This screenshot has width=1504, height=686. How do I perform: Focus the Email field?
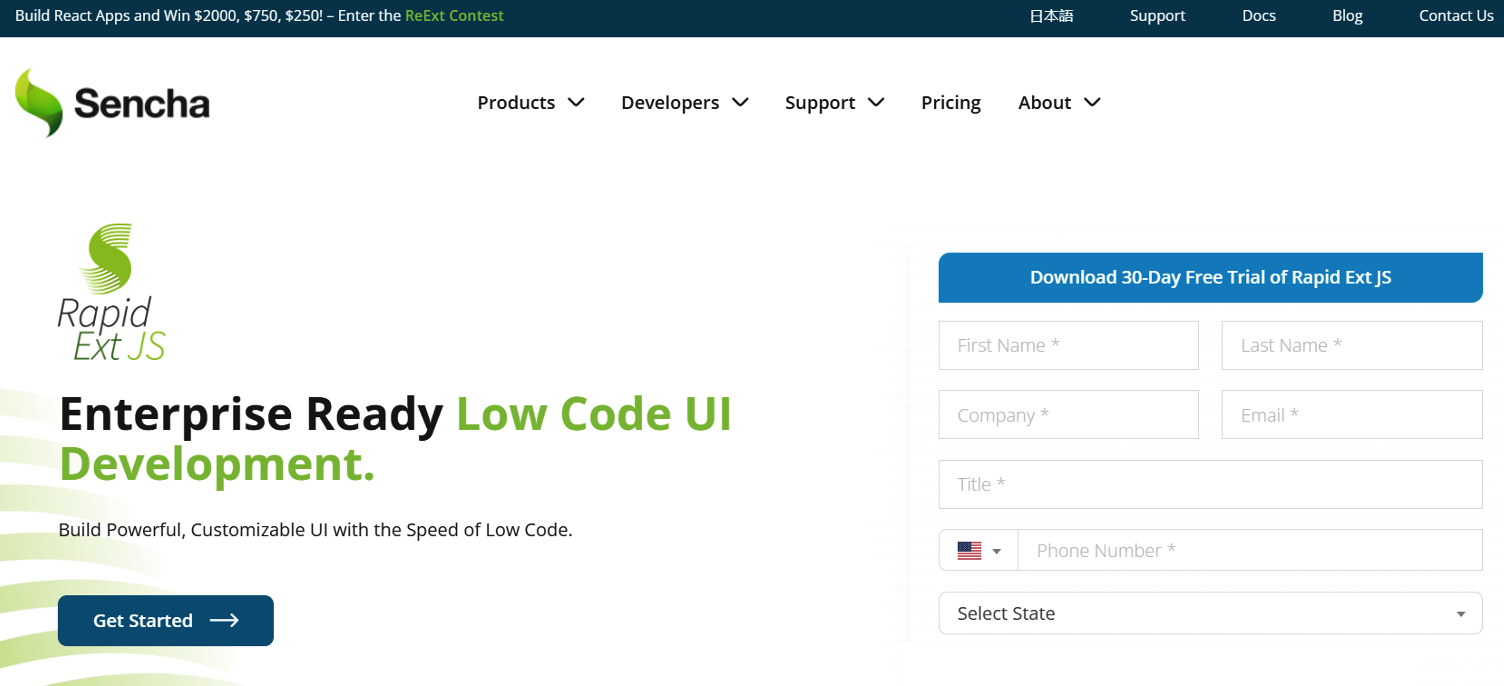1352,415
